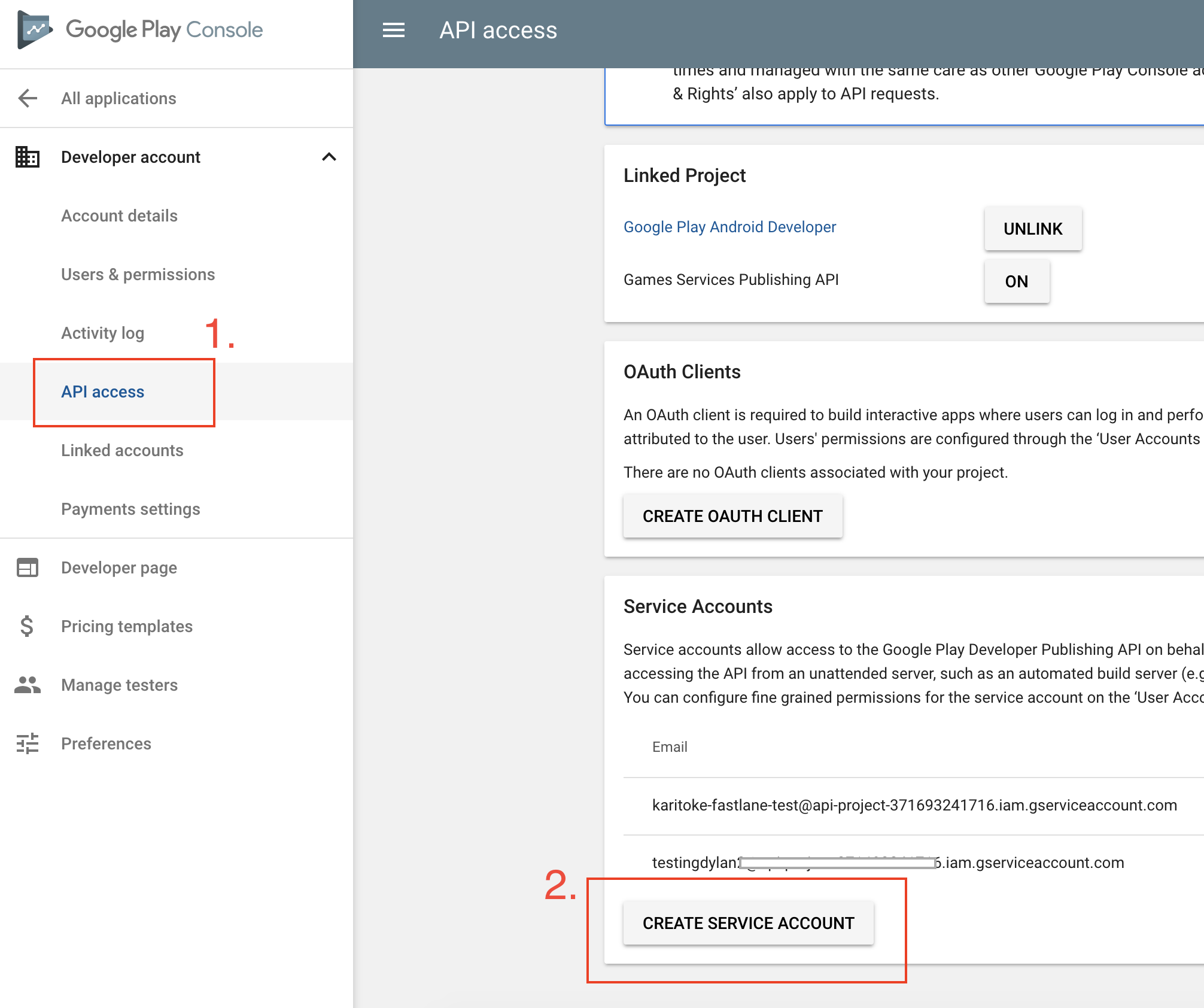Open Google Play Android Developer link
The width and height of the screenshot is (1204, 1008).
pos(729,227)
